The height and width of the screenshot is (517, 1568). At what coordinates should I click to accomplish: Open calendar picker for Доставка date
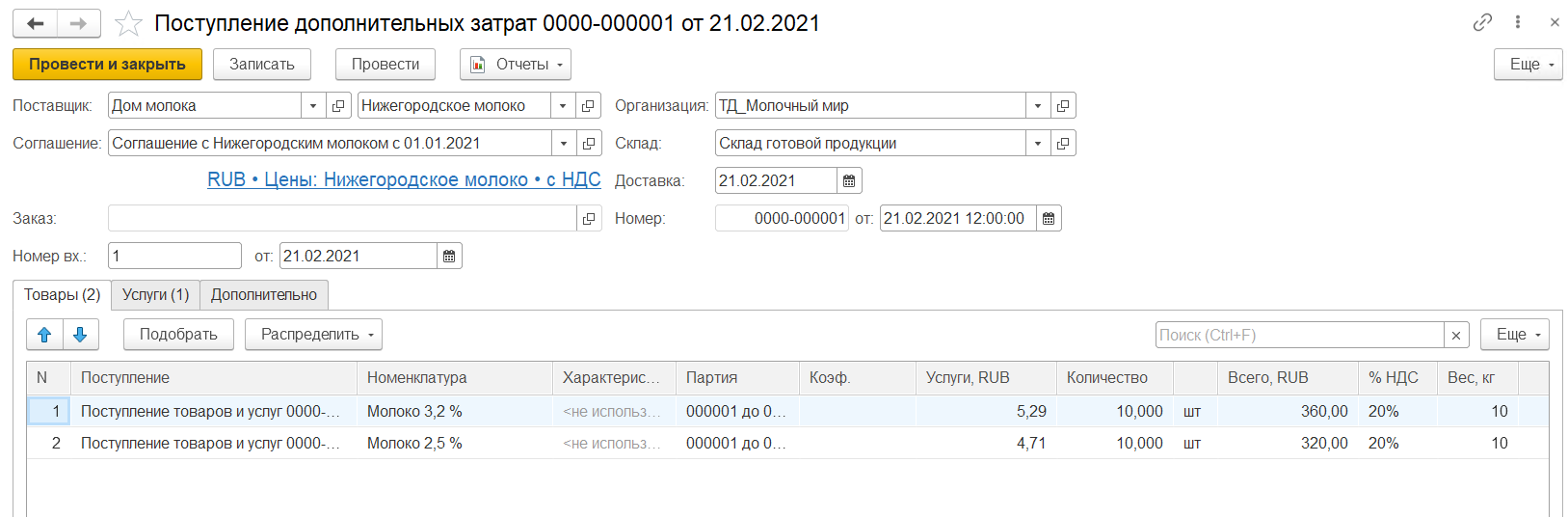[849, 180]
